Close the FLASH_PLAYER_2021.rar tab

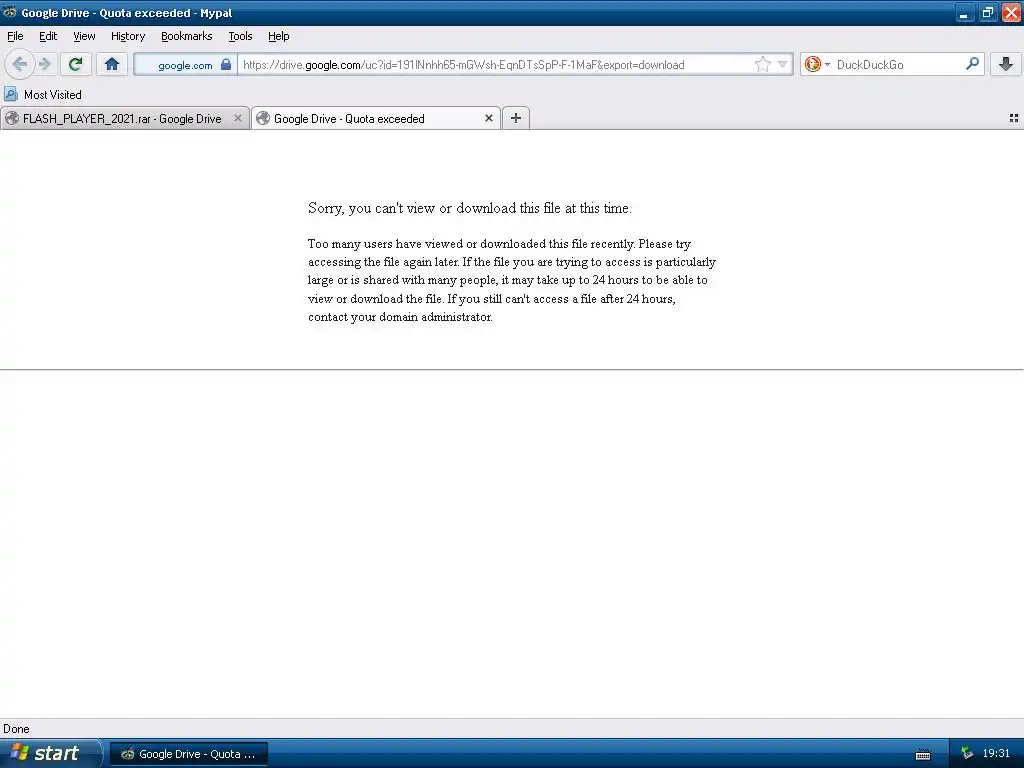[x=238, y=118]
